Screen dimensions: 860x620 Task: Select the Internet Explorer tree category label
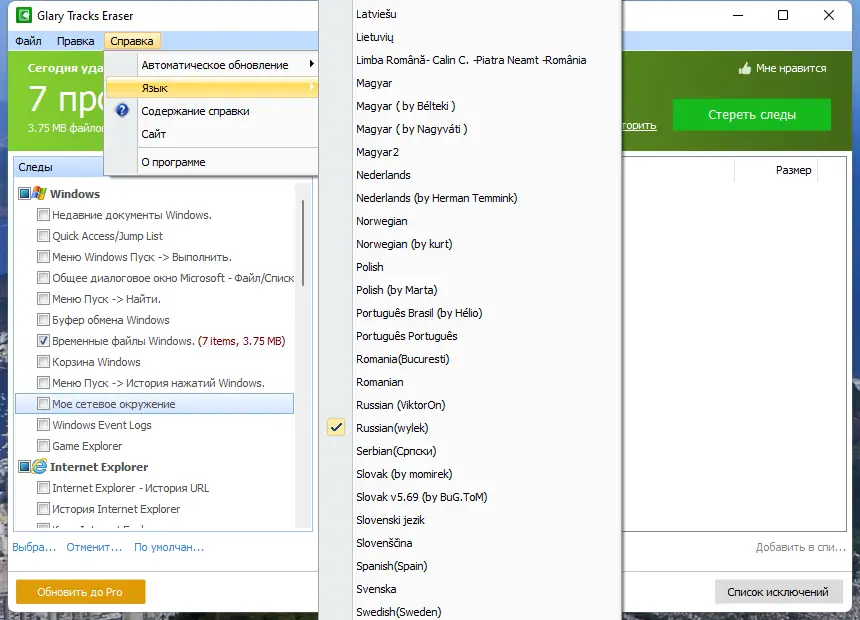pyautogui.click(x=99, y=467)
